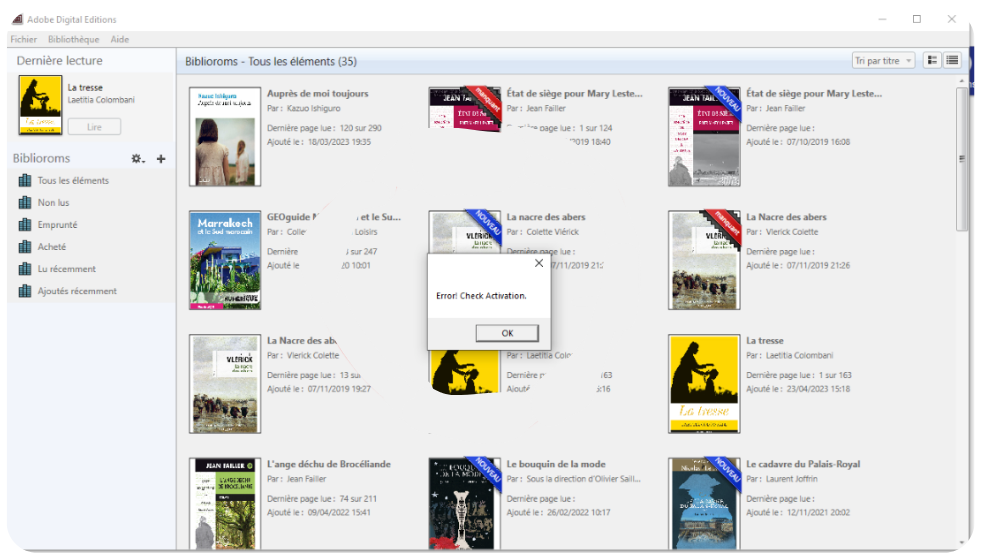Select the 'Emprunté' bookshelf icon

click(25, 225)
